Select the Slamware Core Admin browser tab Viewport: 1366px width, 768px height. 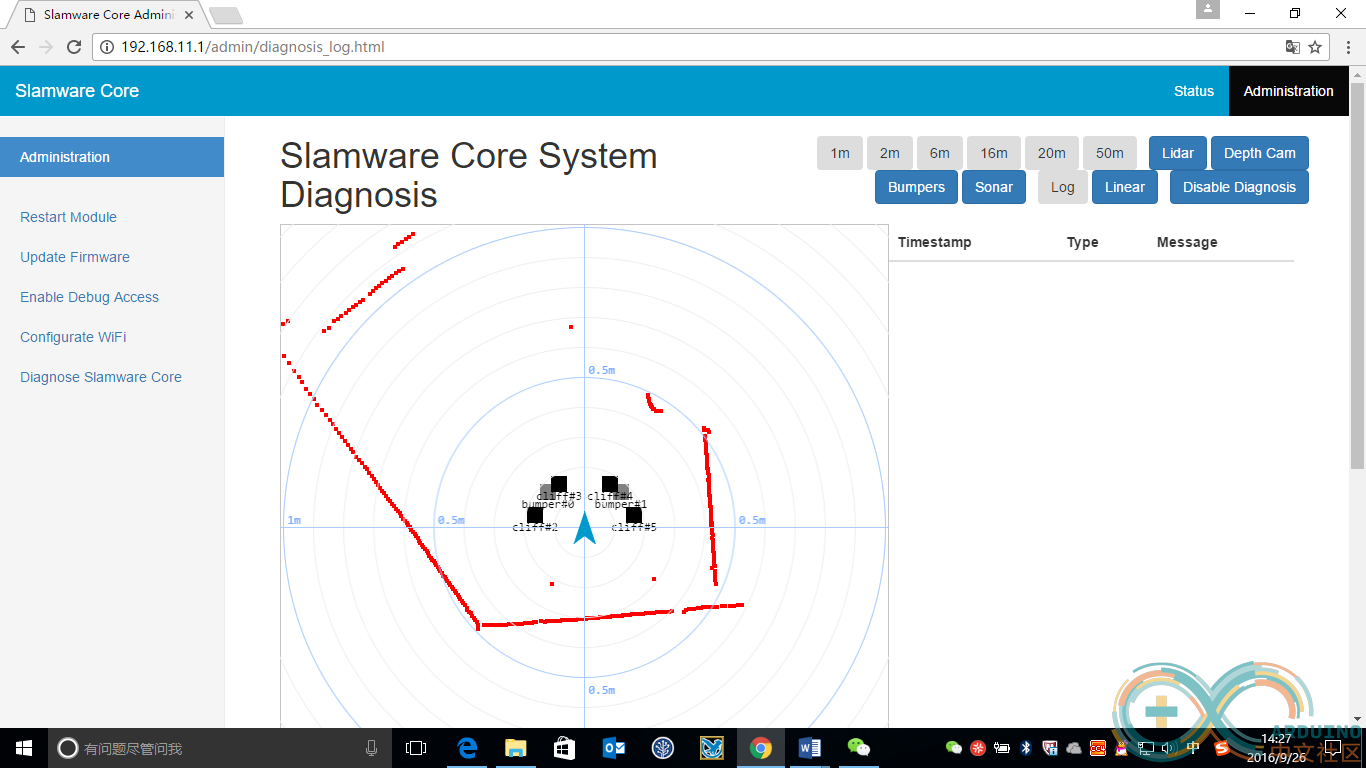tap(107, 15)
